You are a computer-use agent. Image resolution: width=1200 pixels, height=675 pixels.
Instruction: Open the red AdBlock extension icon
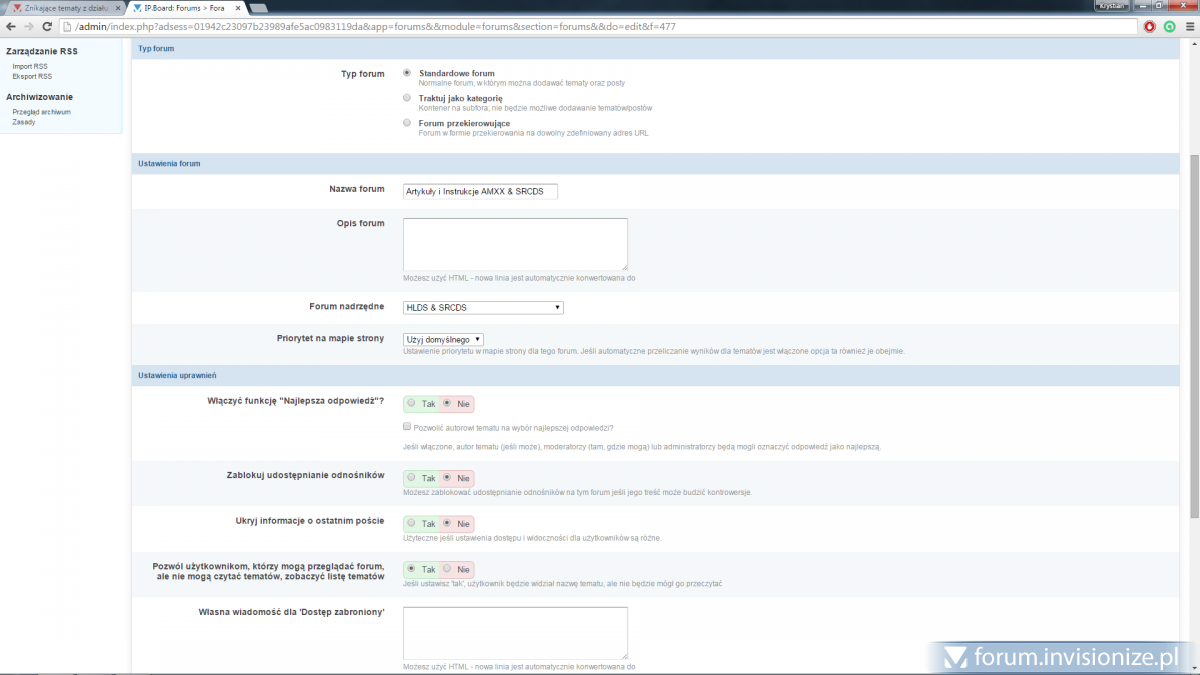point(1150,26)
